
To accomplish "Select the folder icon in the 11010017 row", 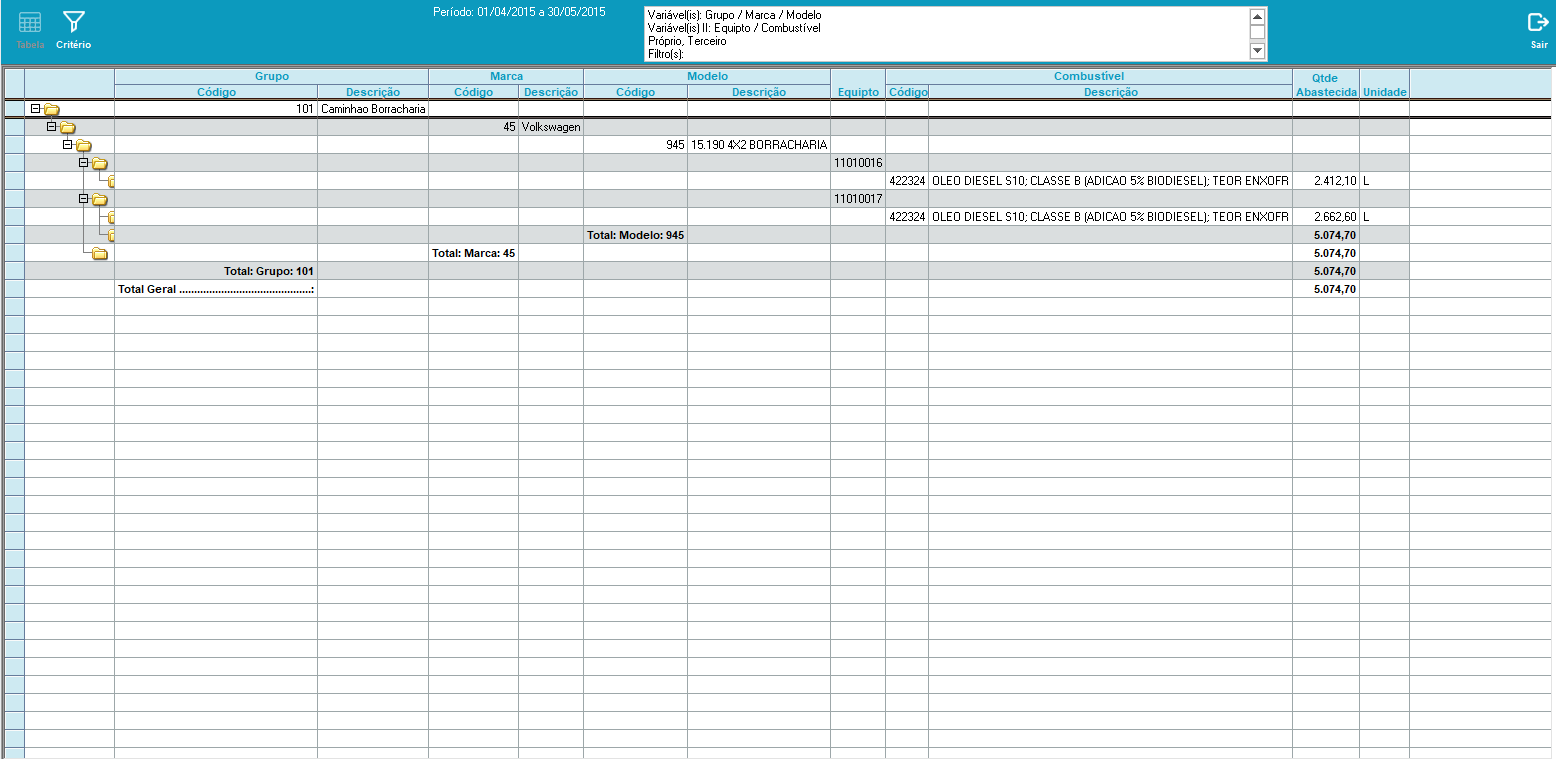I will pyautogui.click(x=100, y=200).
